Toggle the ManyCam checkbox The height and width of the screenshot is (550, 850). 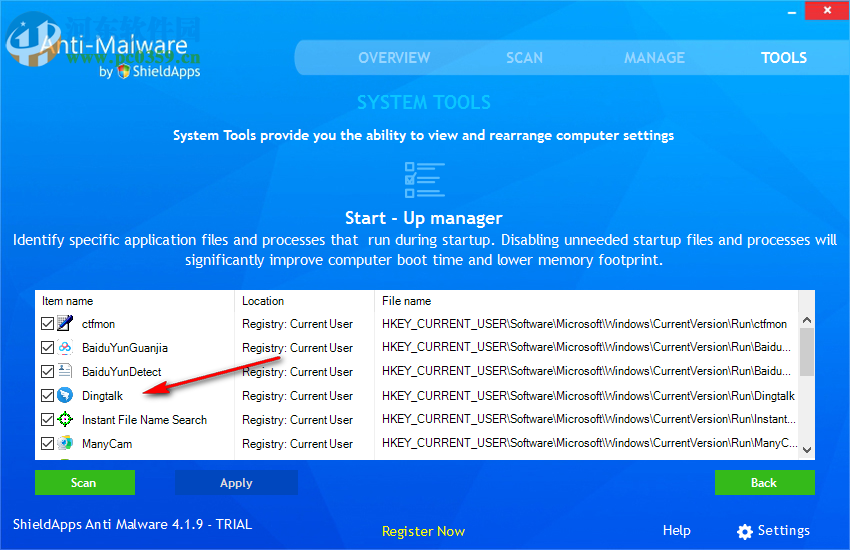(x=47, y=443)
